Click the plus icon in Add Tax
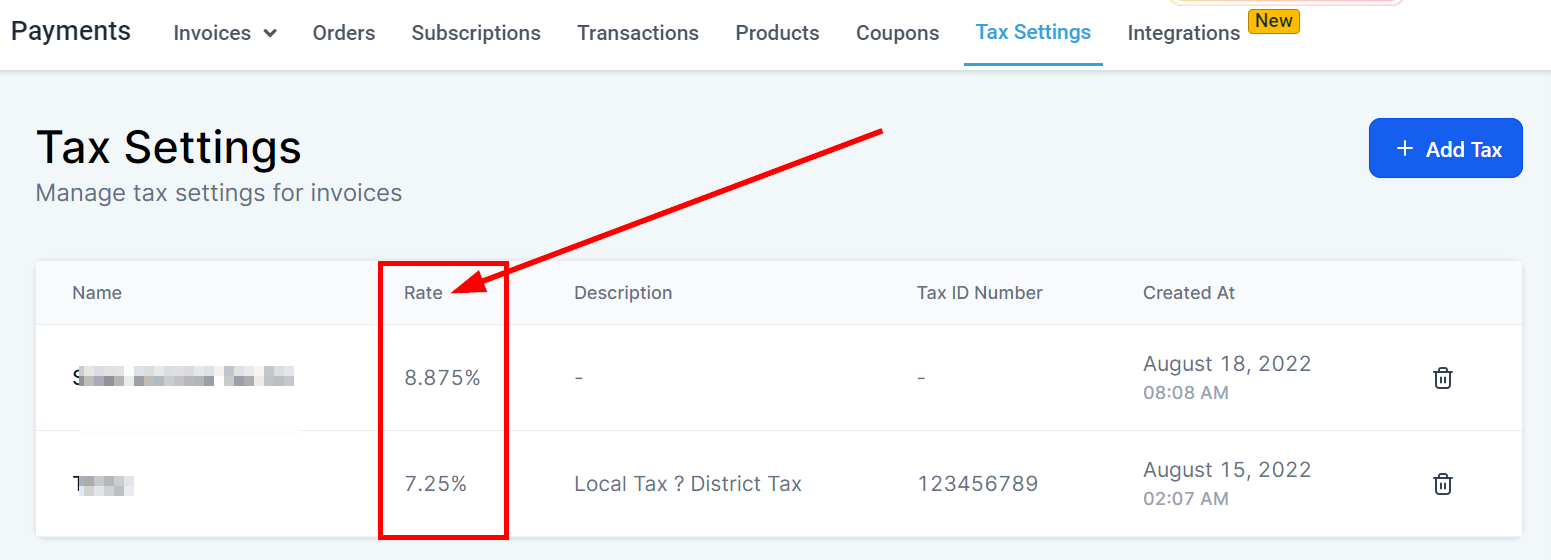Screen dimensions: 1551x560 1405,149
